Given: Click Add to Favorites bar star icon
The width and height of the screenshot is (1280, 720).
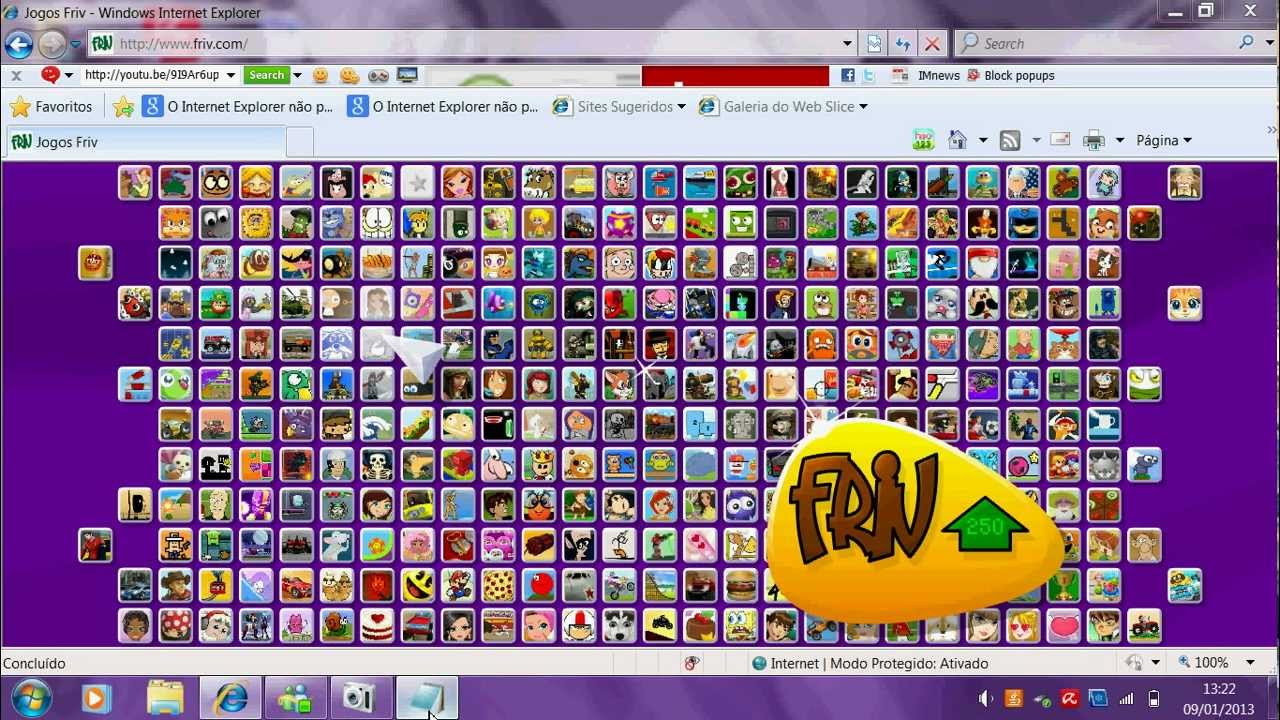Looking at the screenshot, I should [x=123, y=107].
